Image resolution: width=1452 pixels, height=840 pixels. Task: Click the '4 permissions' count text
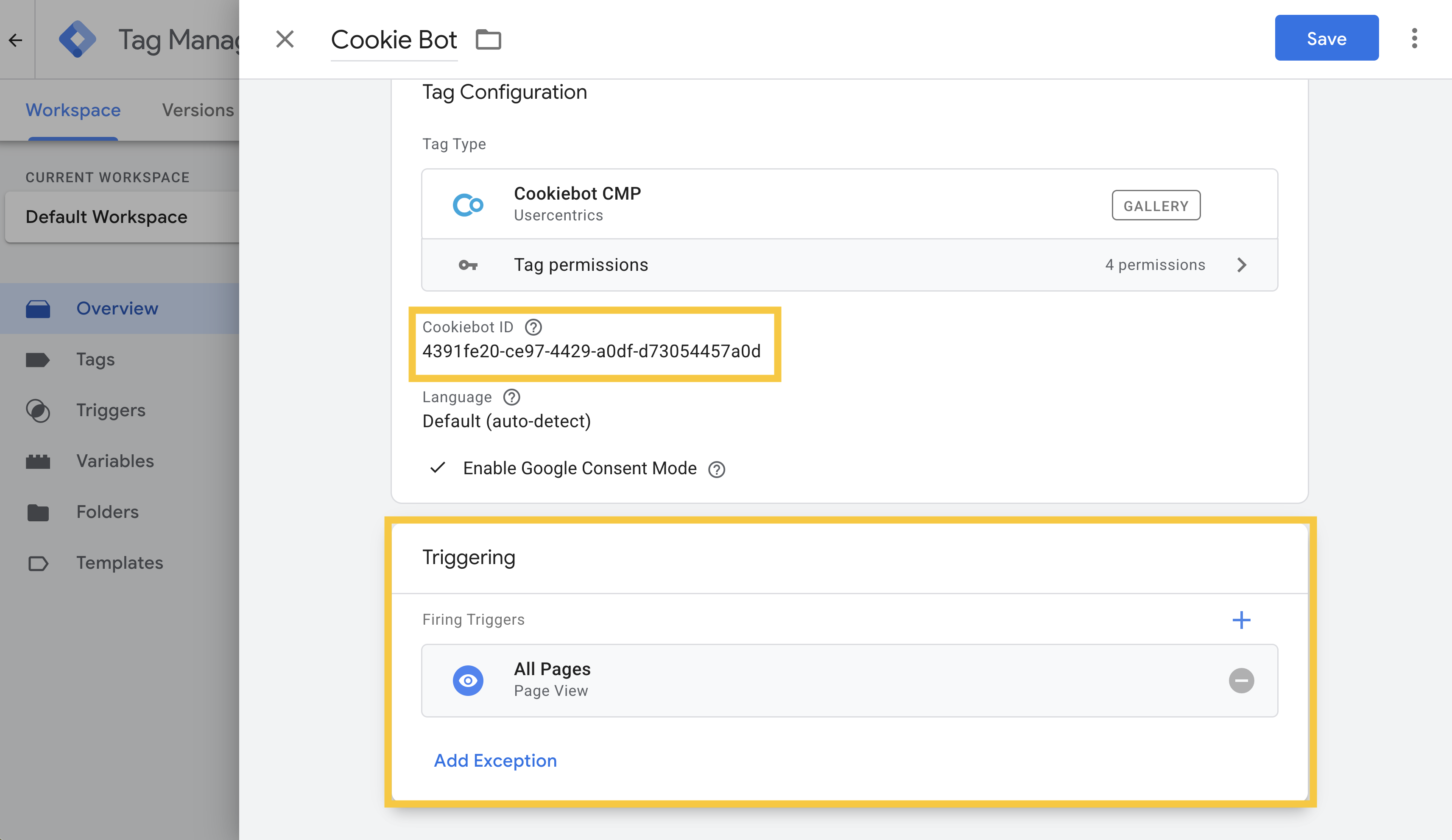pyautogui.click(x=1155, y=265)
